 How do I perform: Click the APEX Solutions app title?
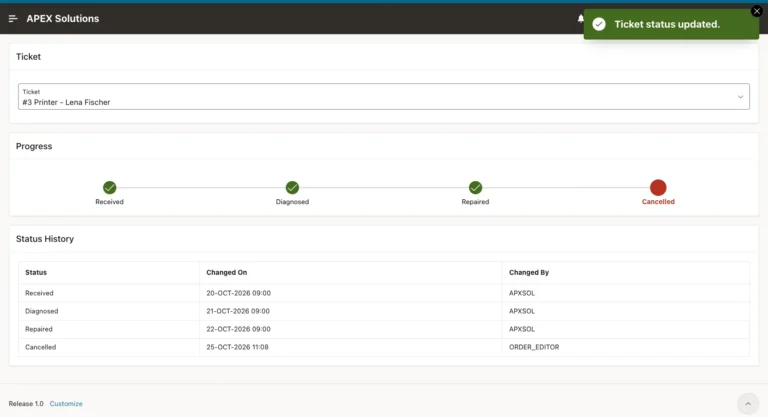point(63,19)
